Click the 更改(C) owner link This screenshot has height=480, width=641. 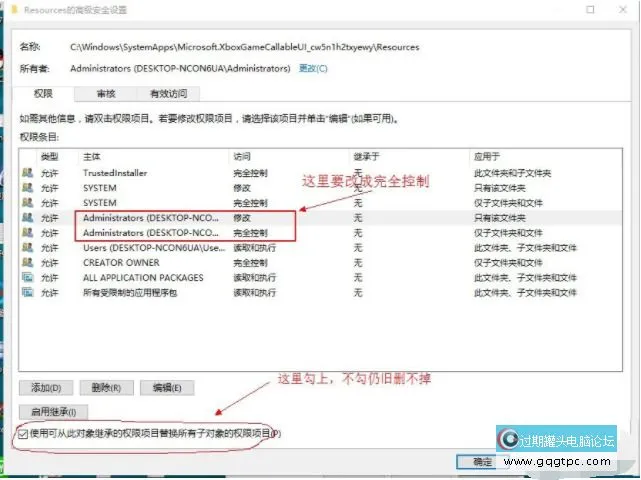(x=313, y=68)
